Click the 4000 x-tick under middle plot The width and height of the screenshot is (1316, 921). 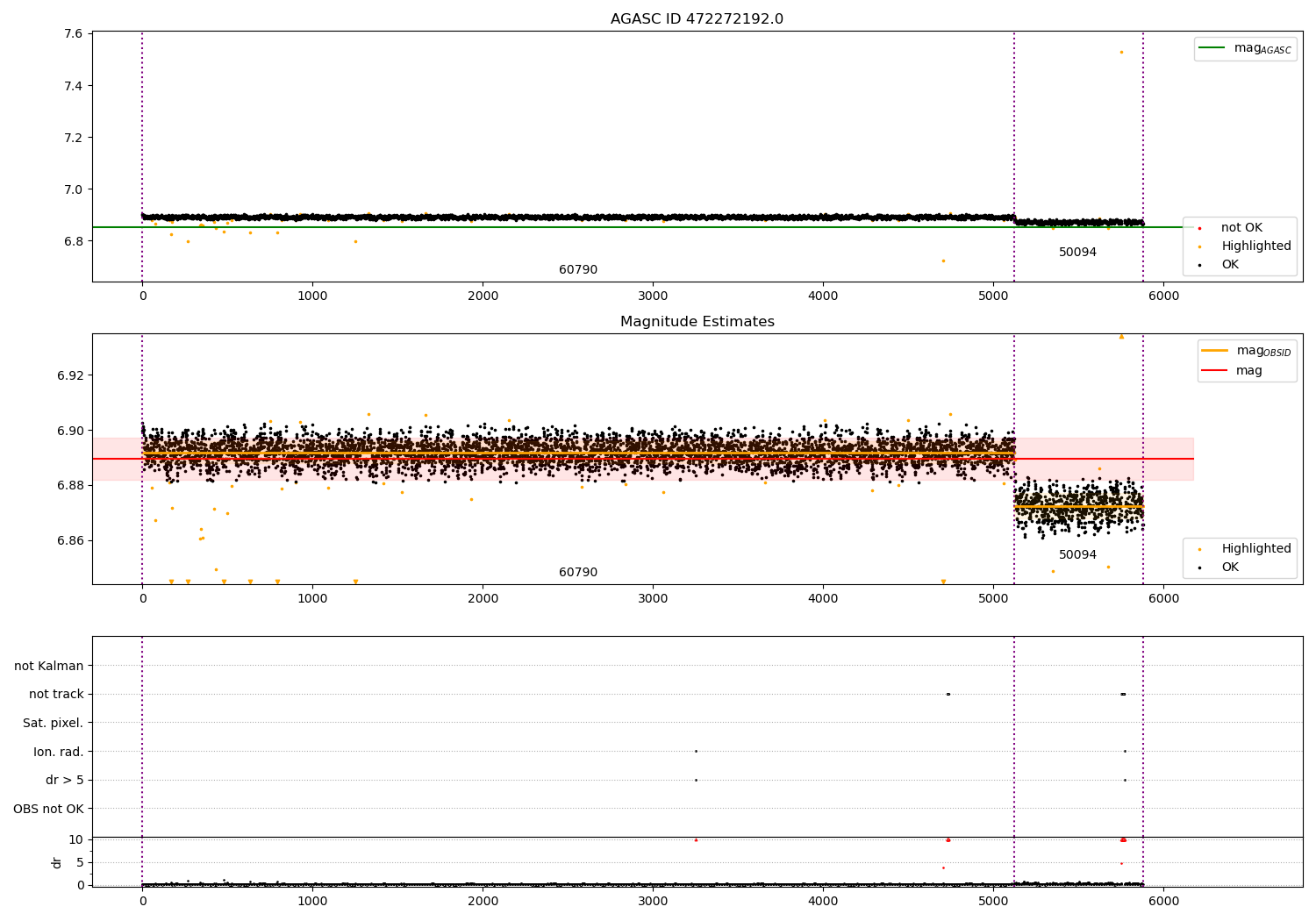[823, 599]
